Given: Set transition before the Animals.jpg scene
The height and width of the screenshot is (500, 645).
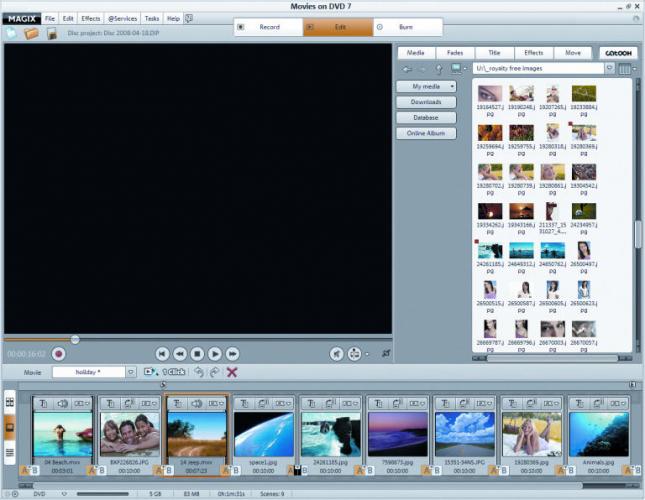Looking at the screenshot, I should pyautogui.click(x=566, y=470).
